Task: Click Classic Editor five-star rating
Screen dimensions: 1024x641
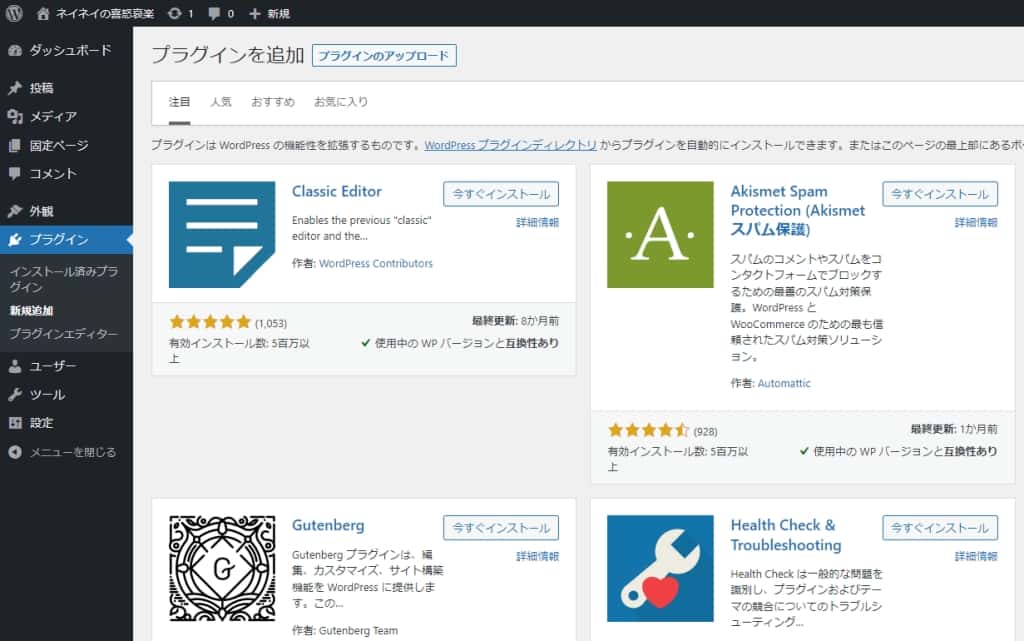Action: [210, 322]
